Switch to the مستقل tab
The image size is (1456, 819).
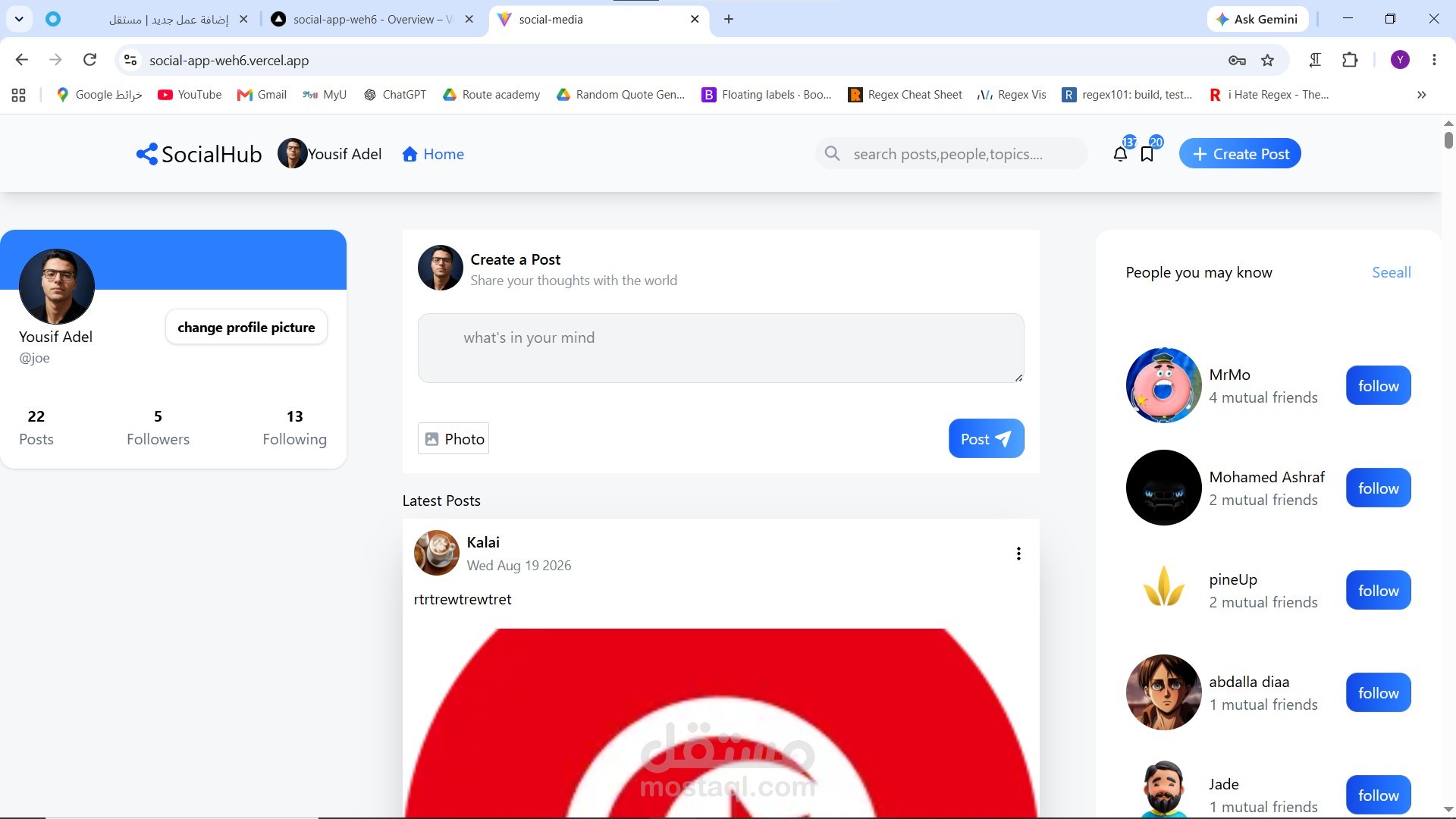148,19
